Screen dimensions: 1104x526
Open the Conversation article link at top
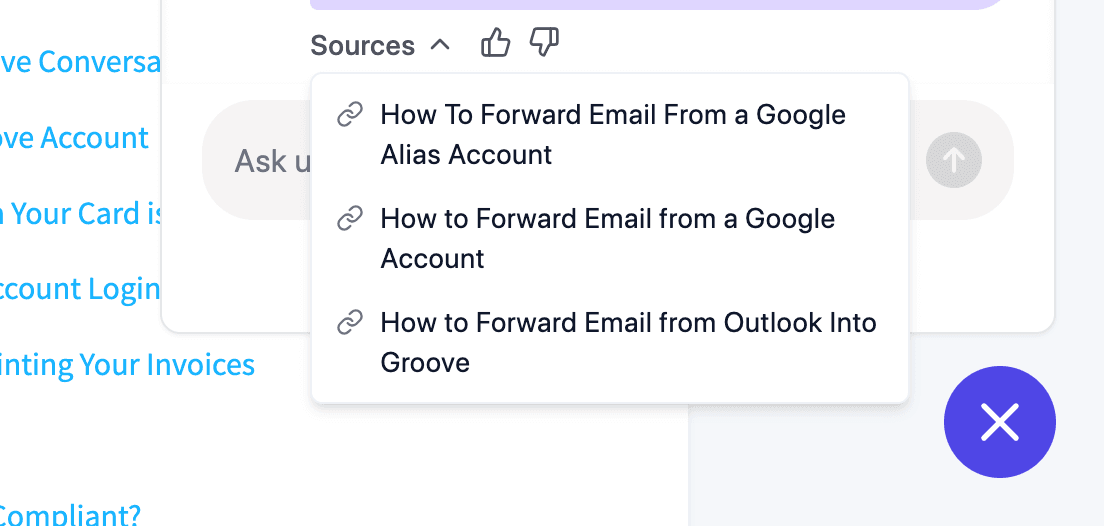[80, 62]
